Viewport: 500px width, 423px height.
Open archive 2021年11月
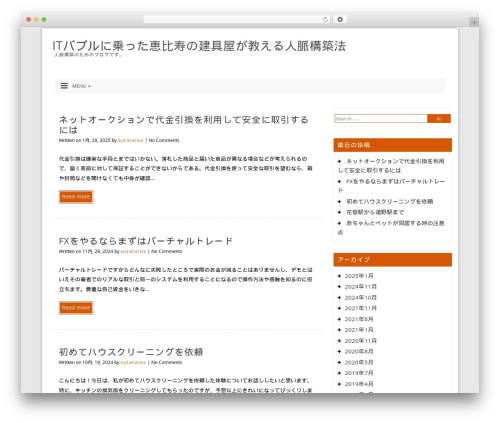tap(361, 308)
